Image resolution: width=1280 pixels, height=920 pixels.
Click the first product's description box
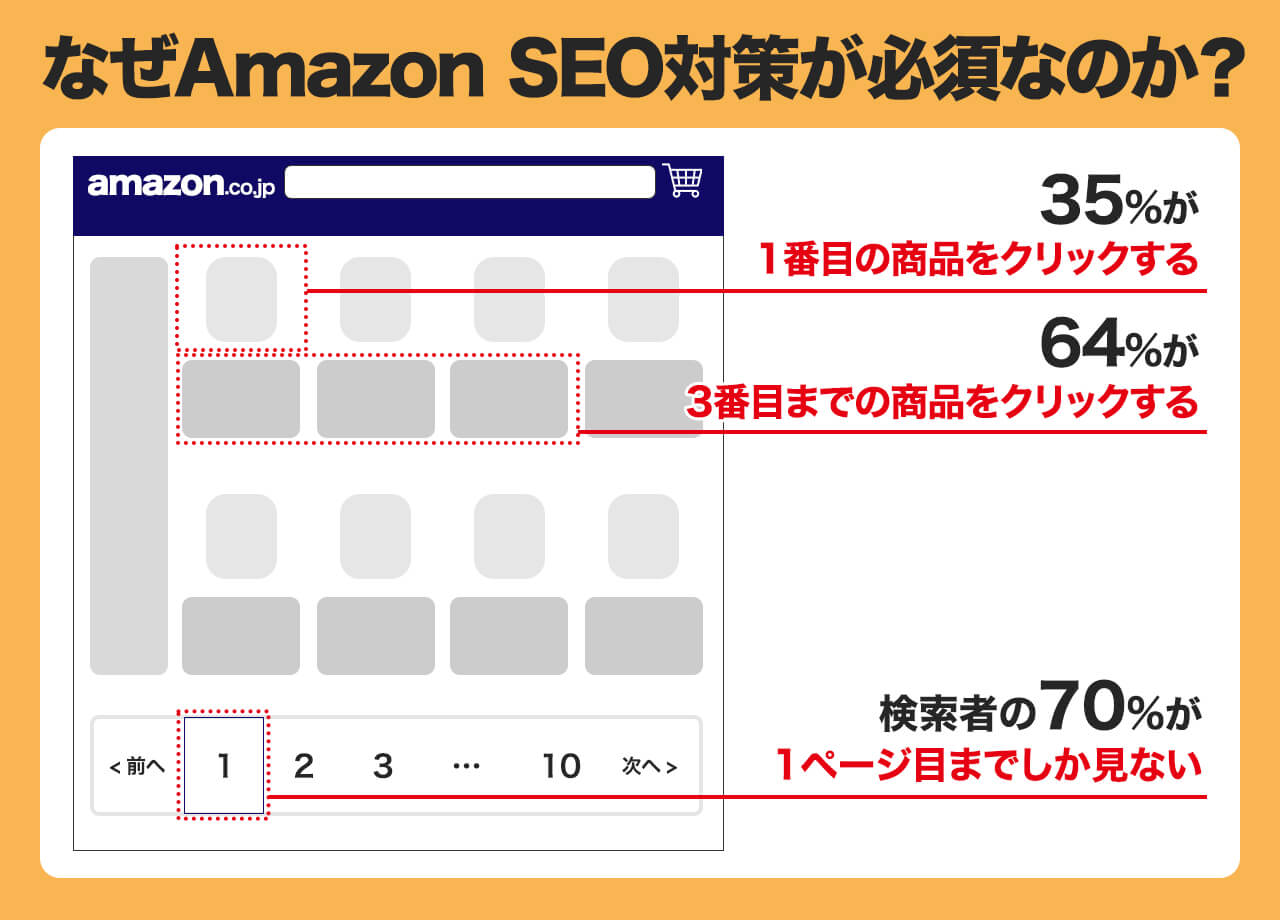(241, 399)
